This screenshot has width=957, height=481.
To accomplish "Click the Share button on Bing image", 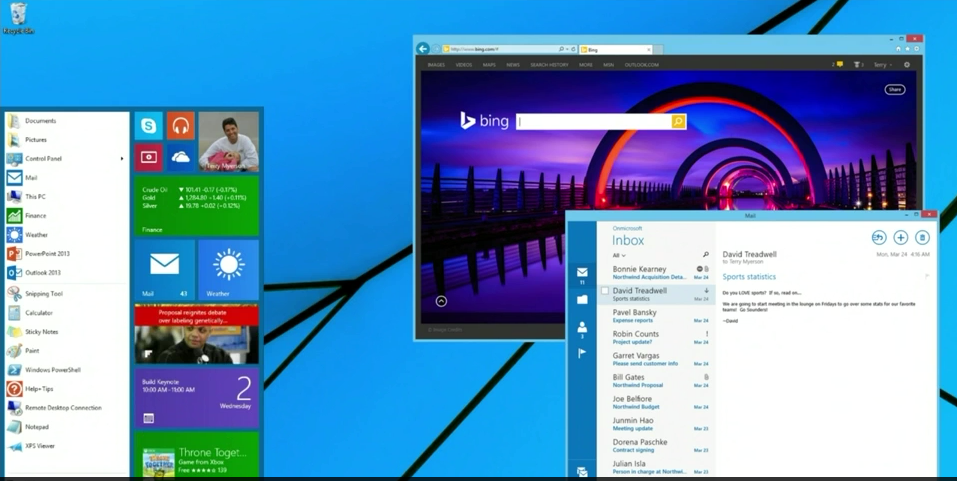I will [x=895, y=90].
